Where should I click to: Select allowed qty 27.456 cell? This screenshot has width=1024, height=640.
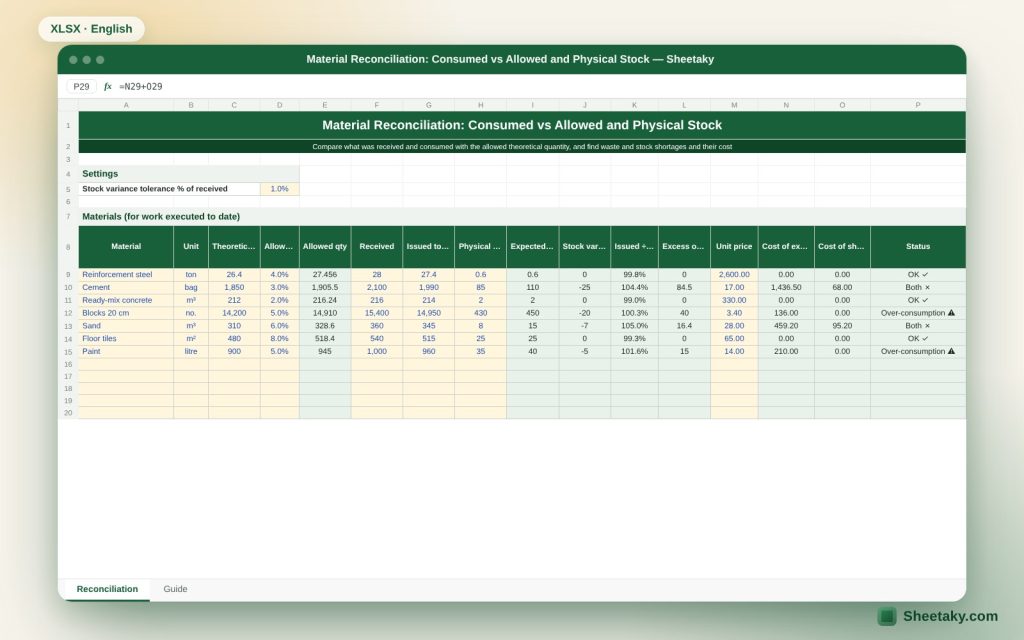[x=325, y=275]
